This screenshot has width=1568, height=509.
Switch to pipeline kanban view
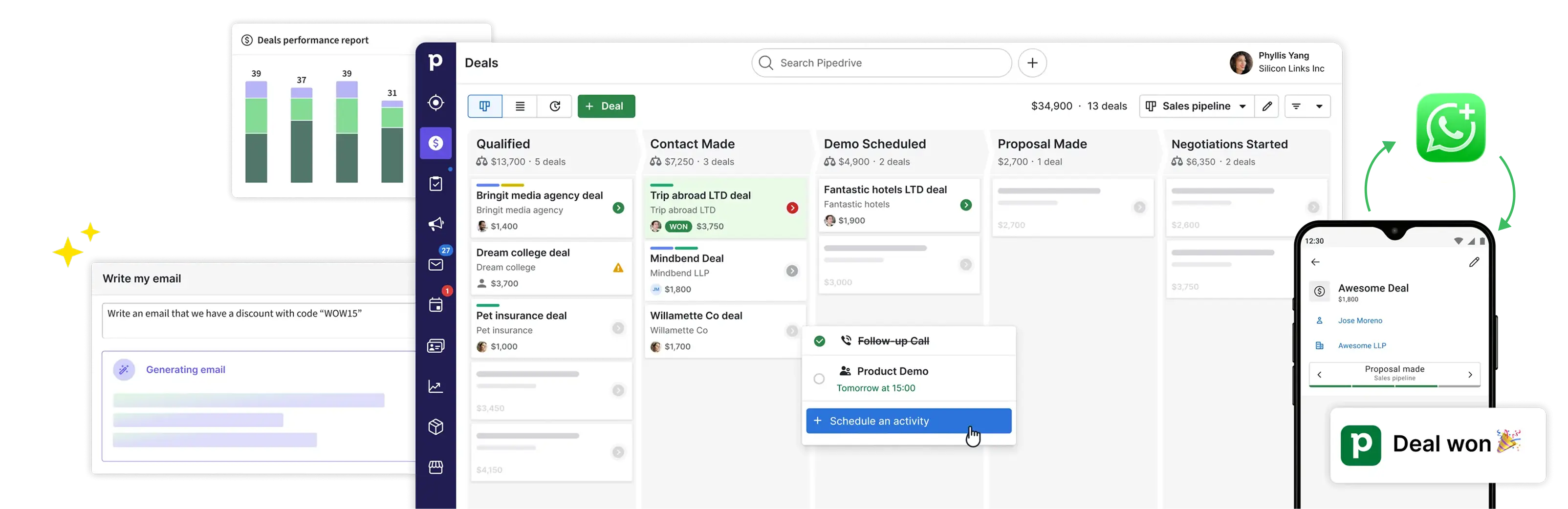click(x=484, y=106)
